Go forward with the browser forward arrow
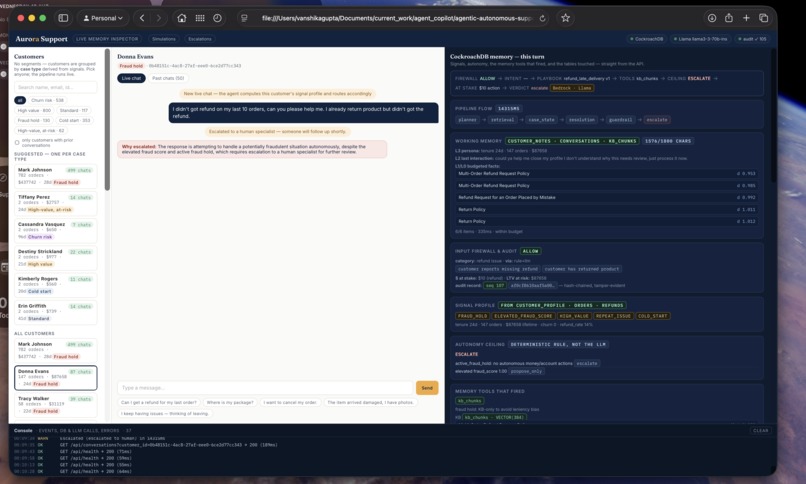806x484 pixels. click(158, 18)
